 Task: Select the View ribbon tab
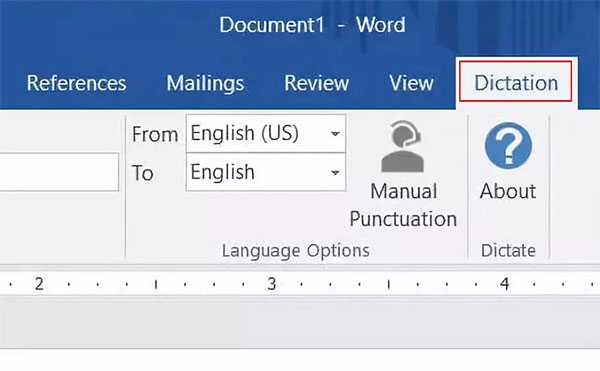tap(411, 83)
